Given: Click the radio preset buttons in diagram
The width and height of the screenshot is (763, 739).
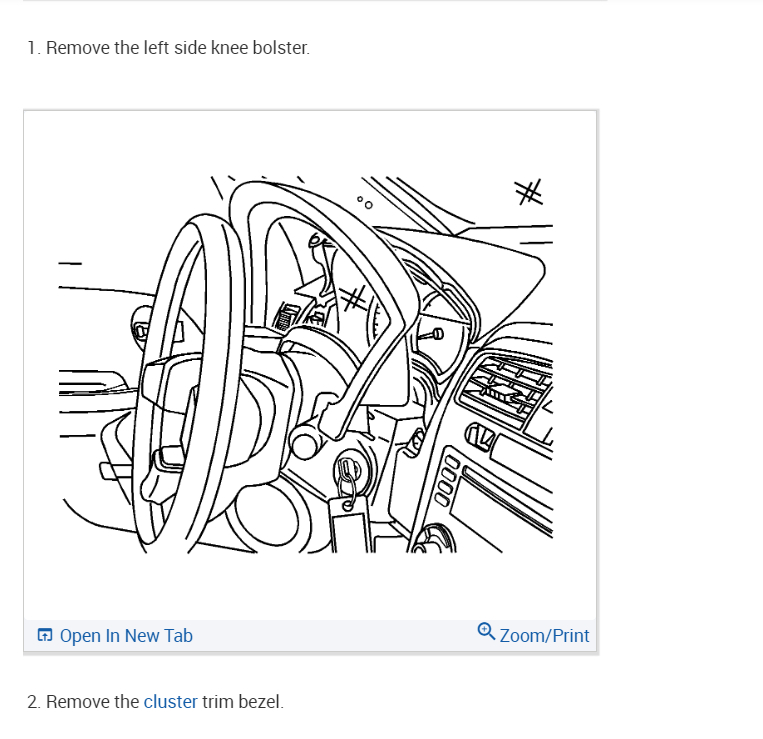Looking at the screenshot, I should (448, 481).
